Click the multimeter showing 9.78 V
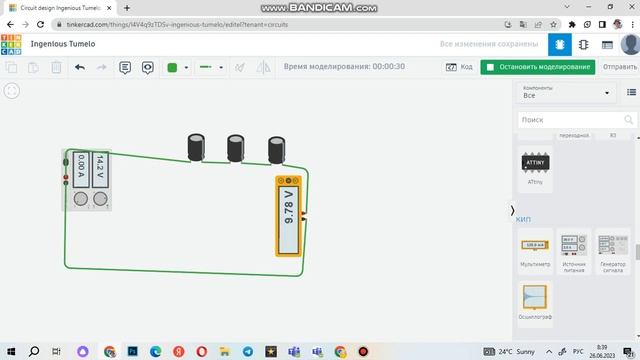The image size is (640, 360). click(289, 216)
